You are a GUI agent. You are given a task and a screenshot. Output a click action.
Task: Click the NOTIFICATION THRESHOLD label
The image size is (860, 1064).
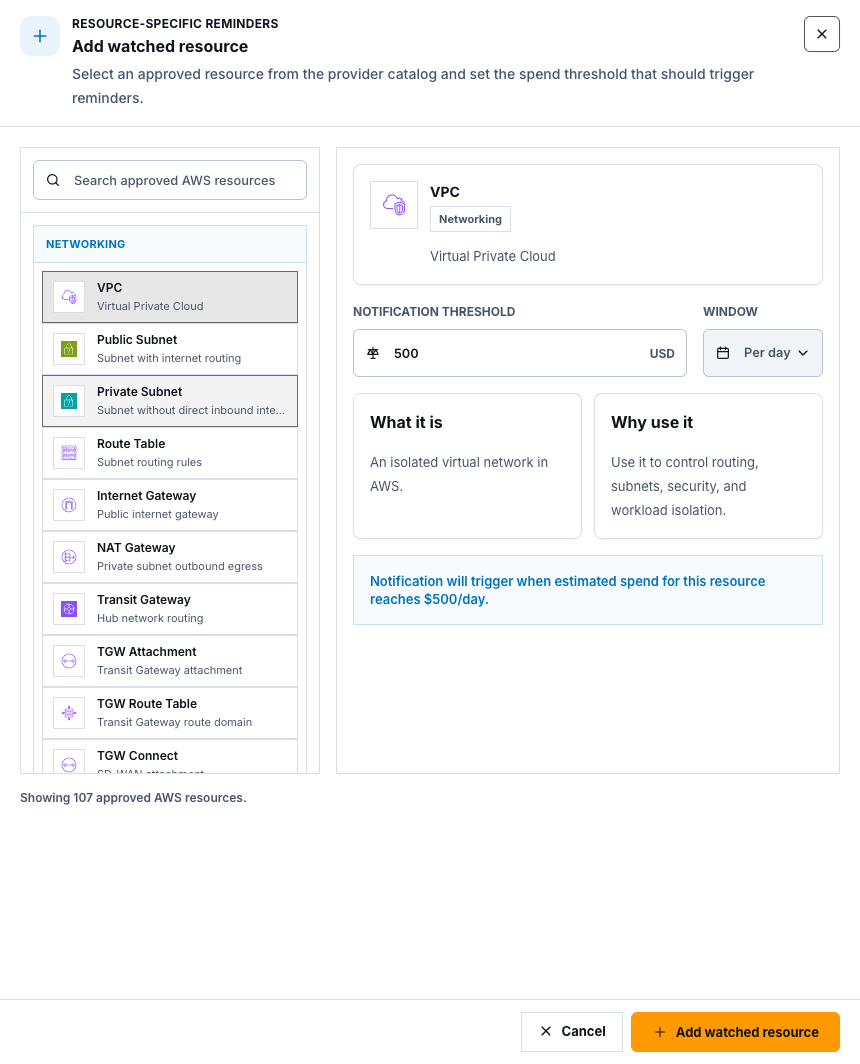tap(434, 312)
